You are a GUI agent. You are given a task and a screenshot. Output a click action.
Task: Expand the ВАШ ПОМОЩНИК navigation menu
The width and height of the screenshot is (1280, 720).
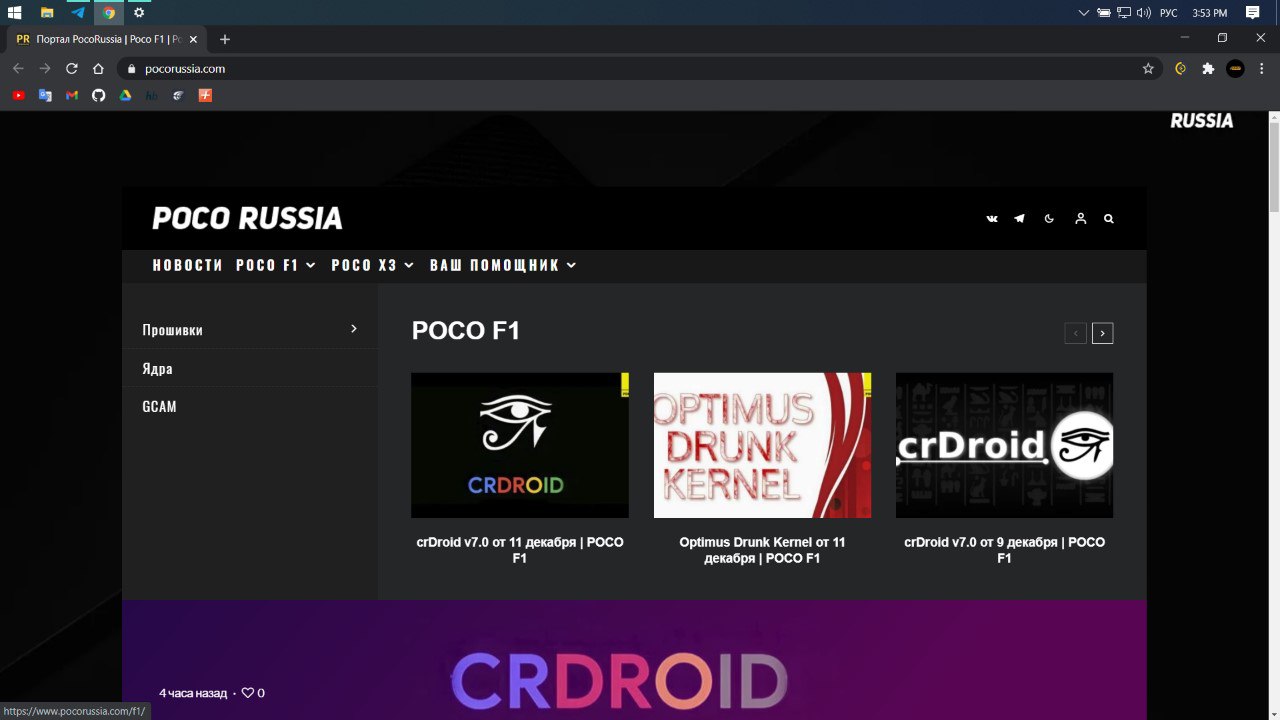tap(503, 265)
